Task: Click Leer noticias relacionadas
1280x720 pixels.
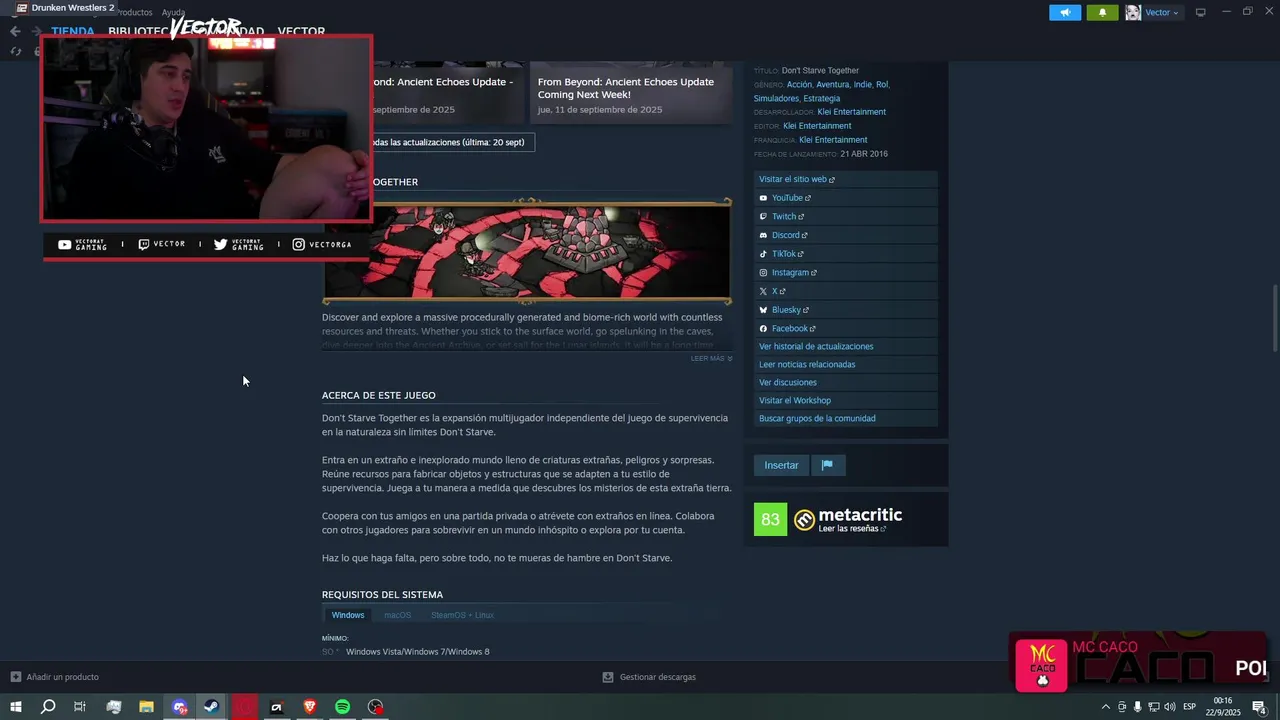Action: pyautogui.click(x=846, y=365)
